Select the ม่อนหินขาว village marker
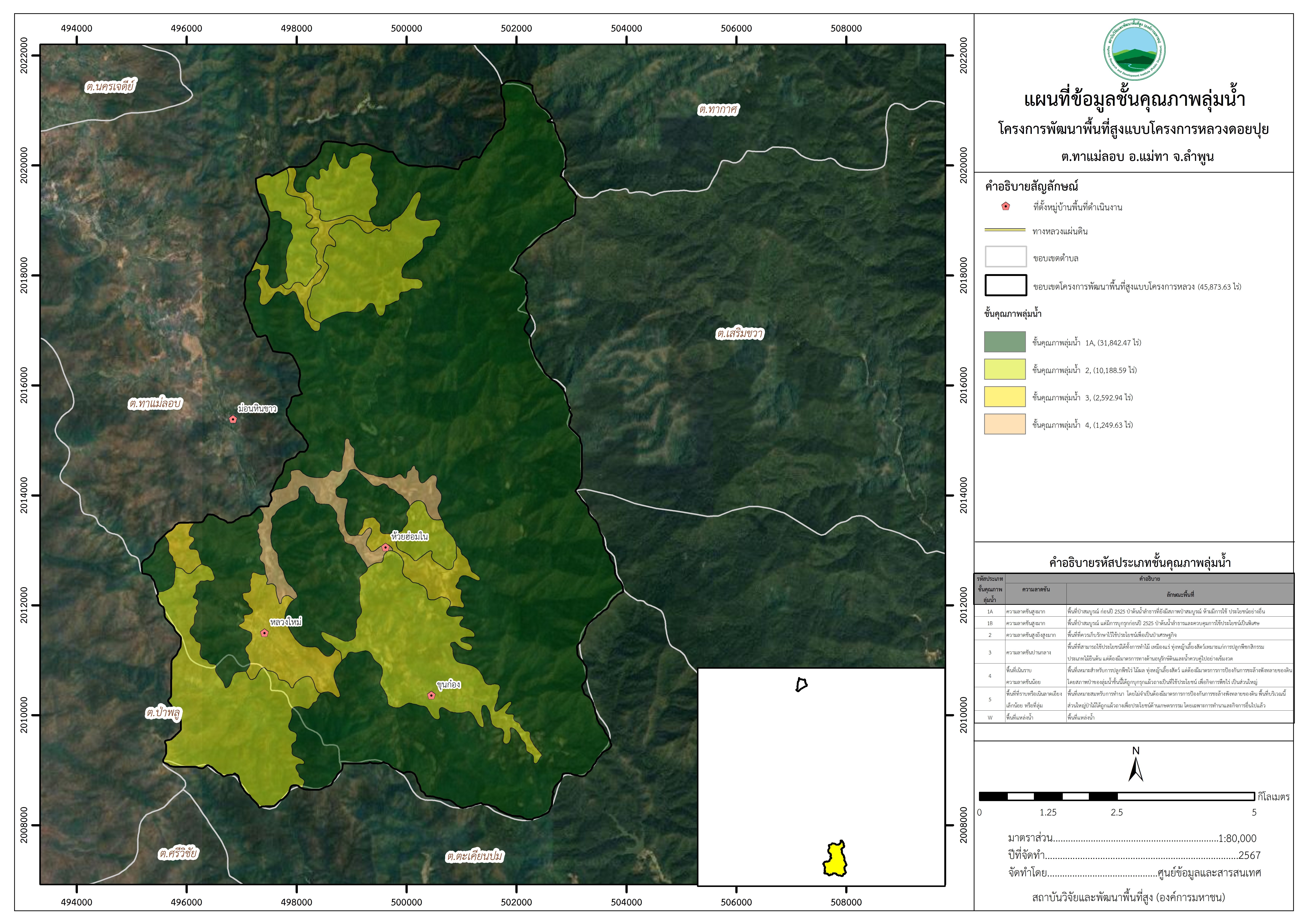1306x924 pixels. [233, 419]
